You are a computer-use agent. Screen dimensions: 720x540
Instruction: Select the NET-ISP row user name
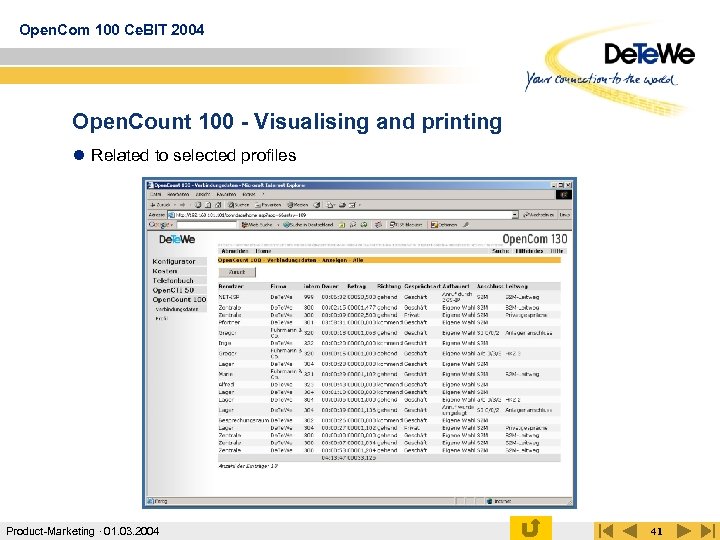(228, 297)
